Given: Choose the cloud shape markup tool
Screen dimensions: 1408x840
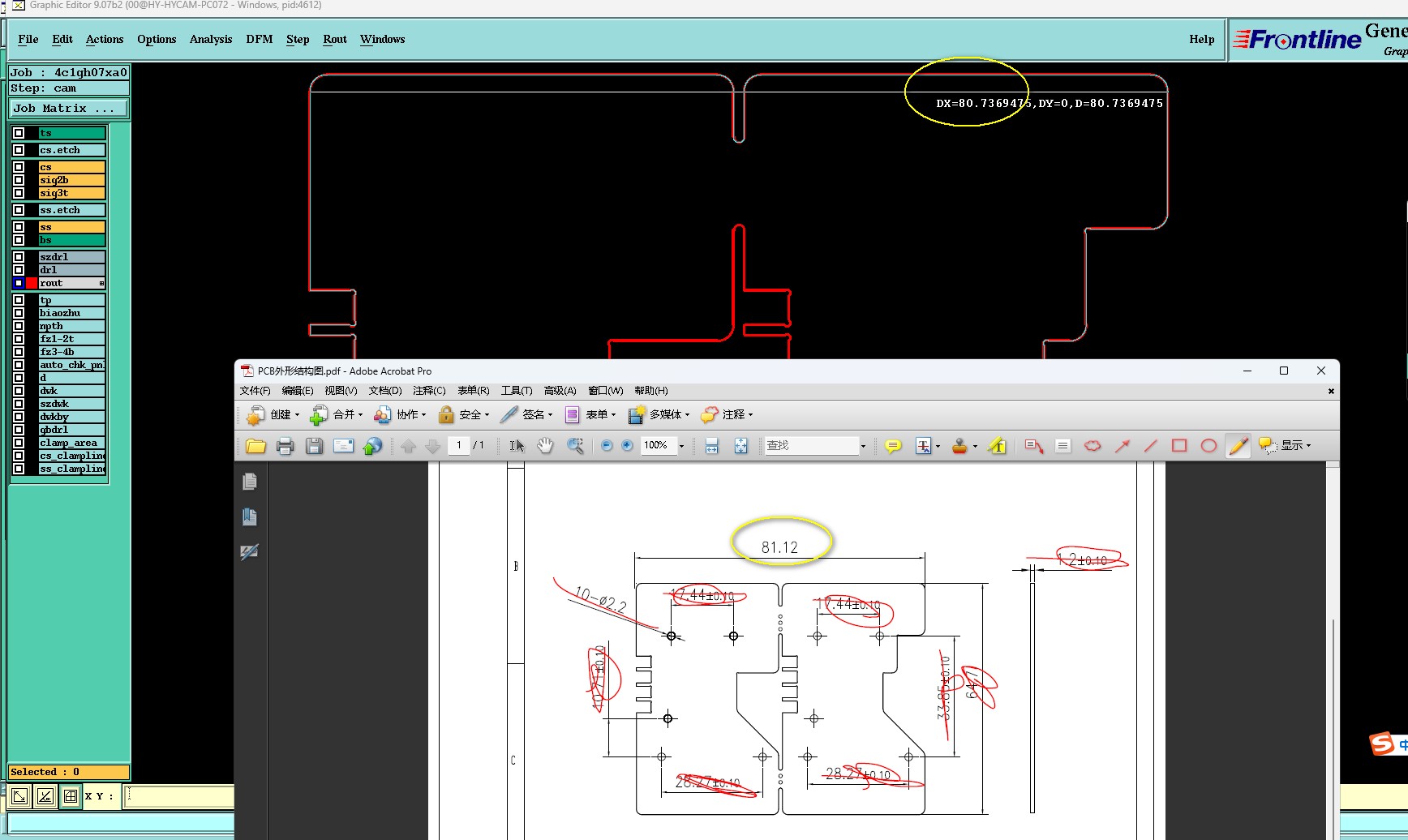Looking at the screenshot, I should coord(1092,446).
